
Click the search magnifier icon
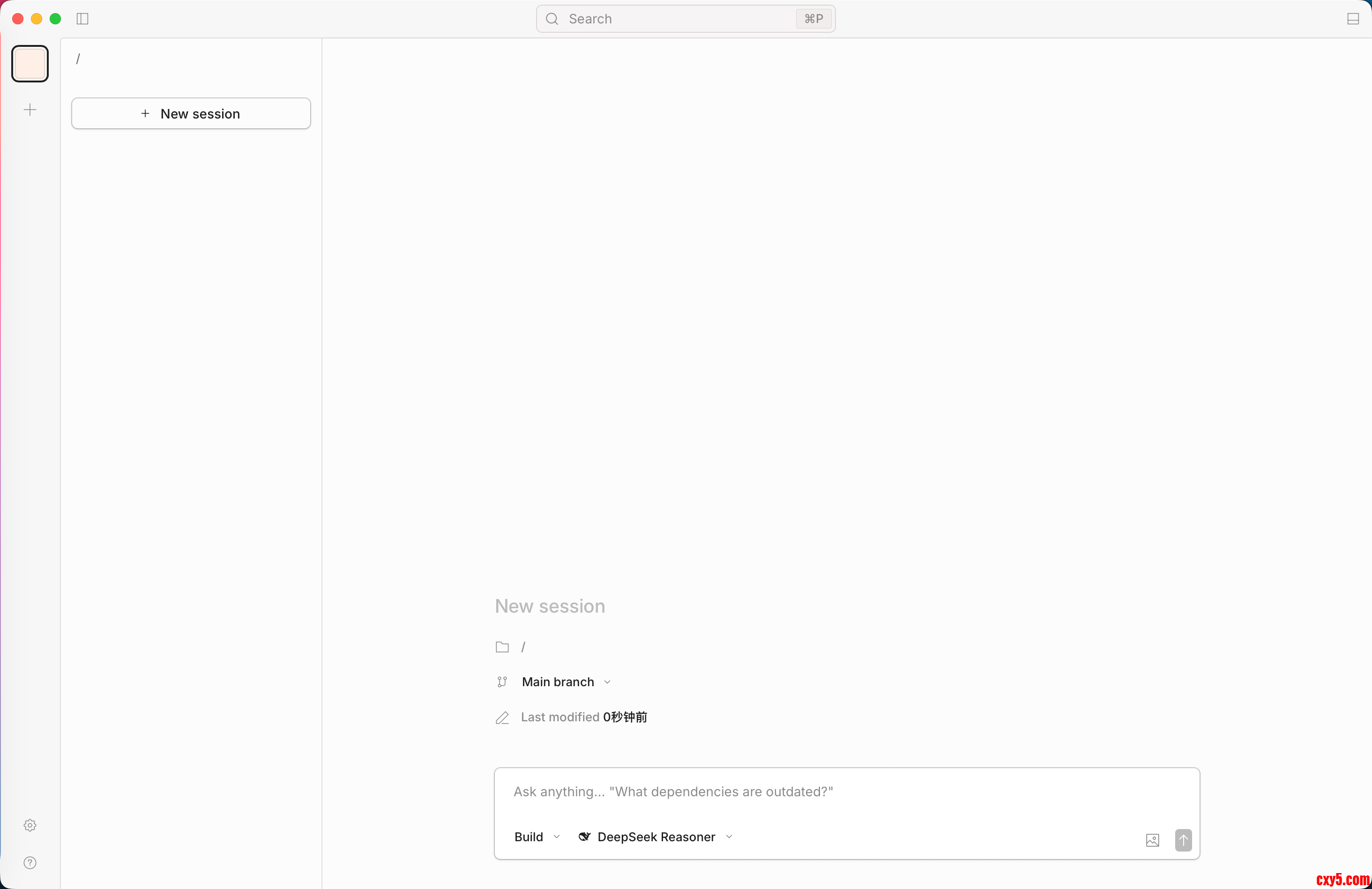(x=552, y=19)
